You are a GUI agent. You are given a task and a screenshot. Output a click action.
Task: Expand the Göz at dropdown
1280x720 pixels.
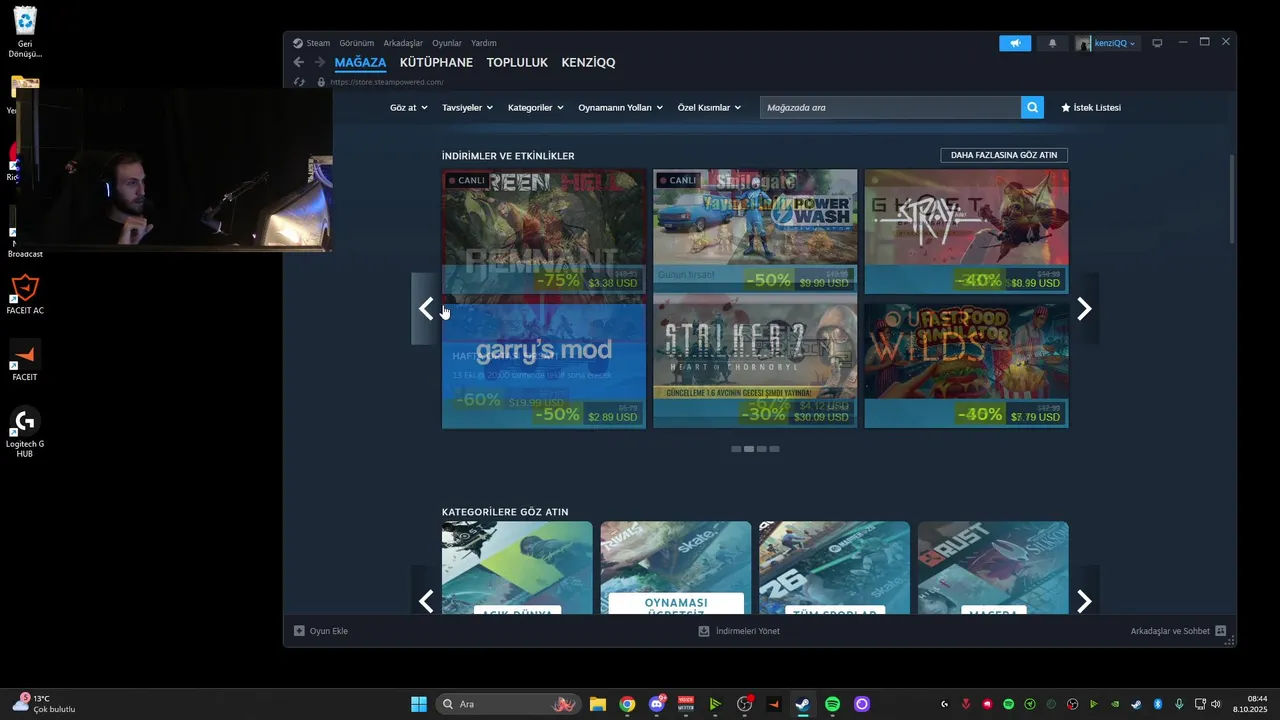pos(409,107)
